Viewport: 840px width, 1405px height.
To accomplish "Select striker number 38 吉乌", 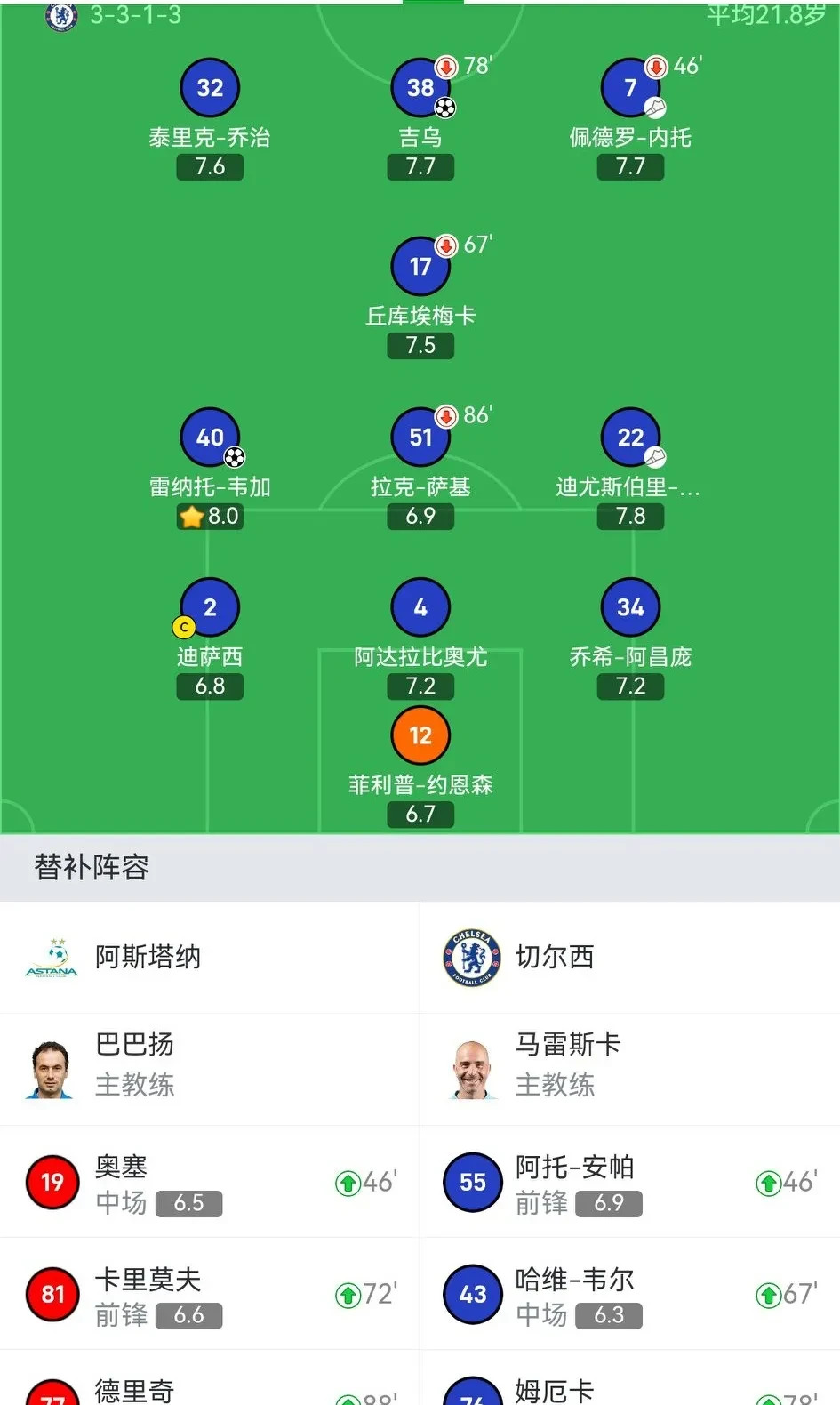I will click(420, 88).
